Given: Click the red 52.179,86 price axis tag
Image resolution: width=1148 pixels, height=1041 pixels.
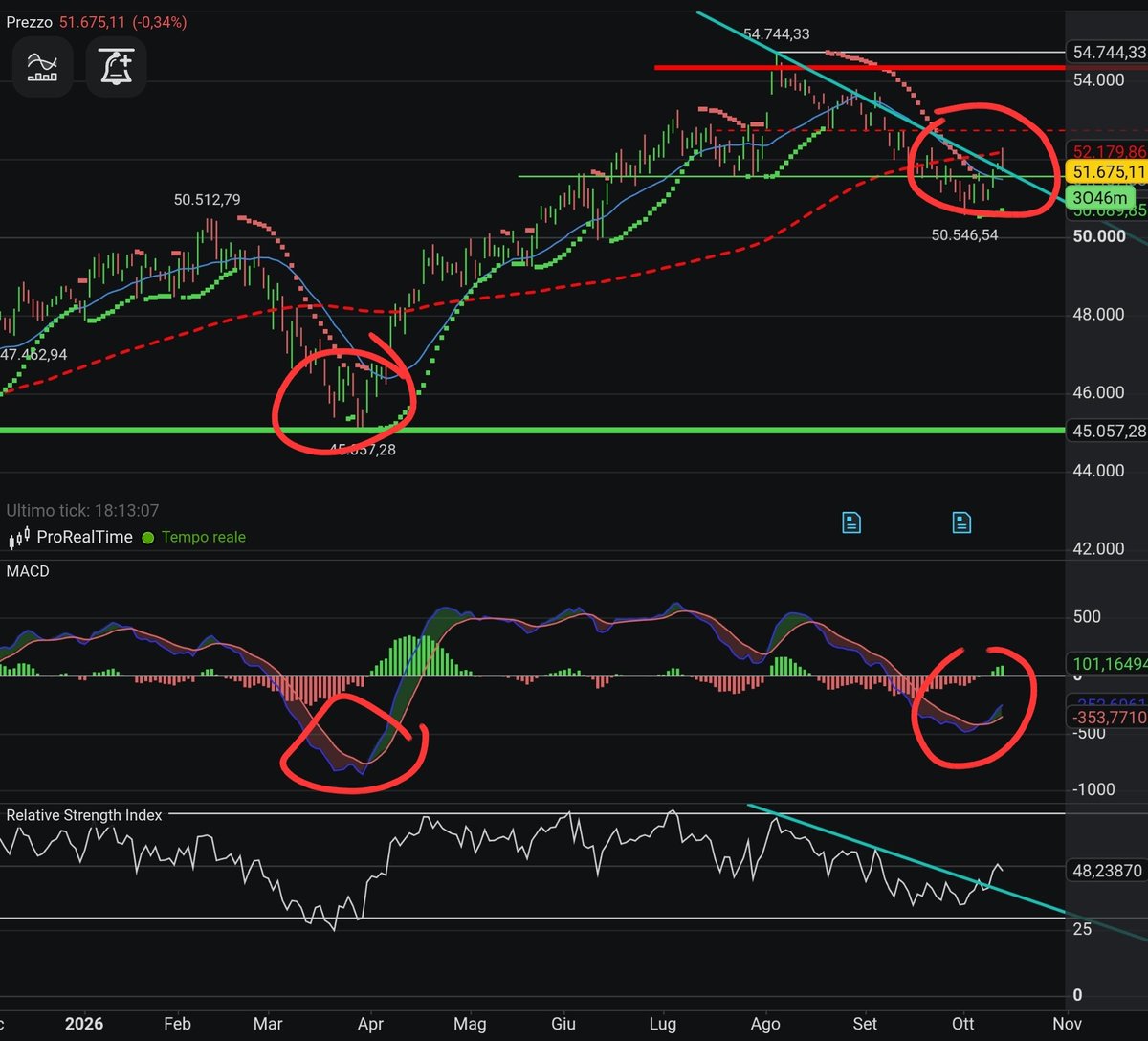Looking at the screenshot, I should pyautogui.click(x=1109, y=151).
